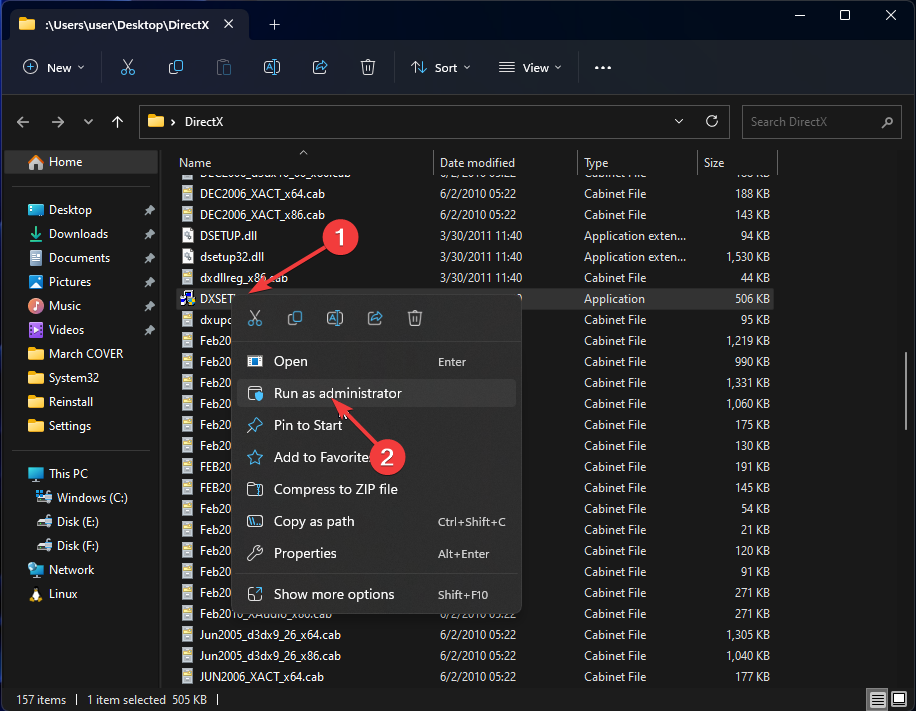Open the New dropdown menu
The height and width of the screenshot is (711, 916).
(x=54, y=68)
